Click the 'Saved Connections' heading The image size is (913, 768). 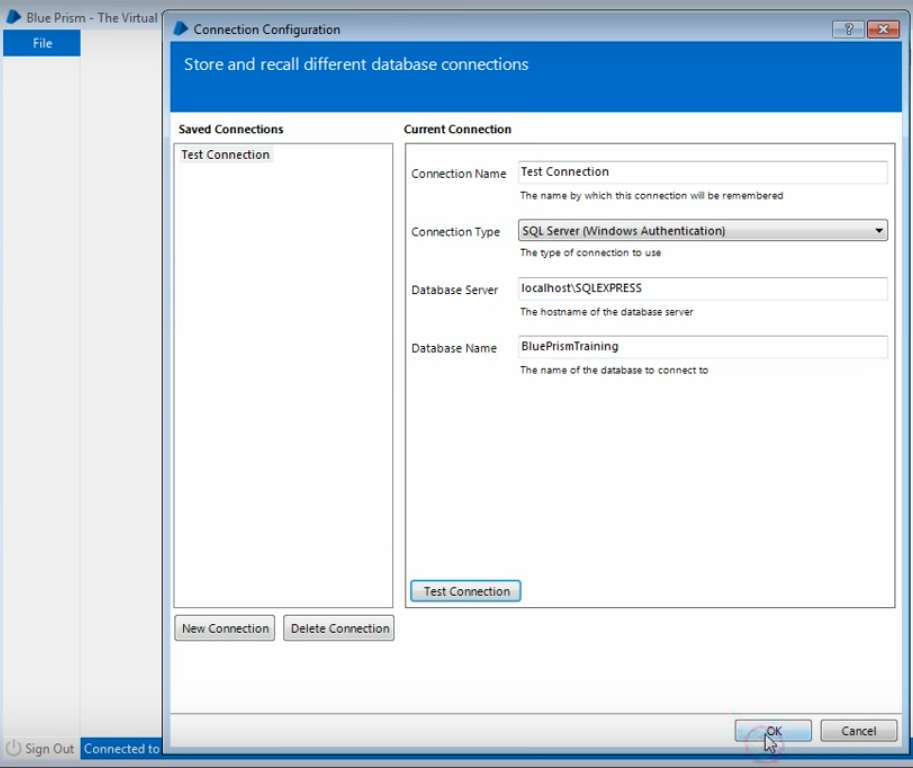click(x=231, y=129)
